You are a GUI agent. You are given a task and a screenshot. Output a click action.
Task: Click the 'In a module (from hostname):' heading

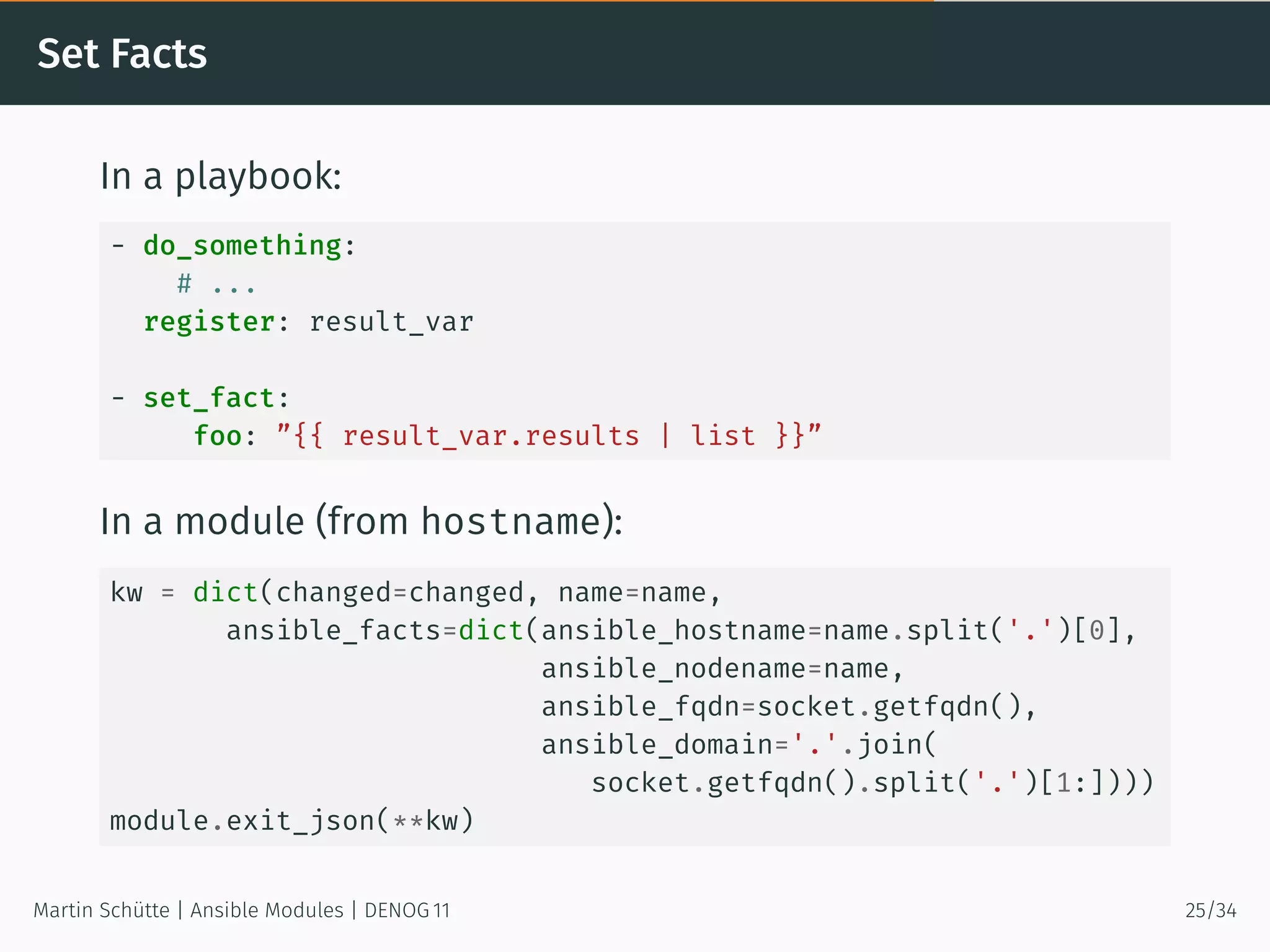coord(362,521)
